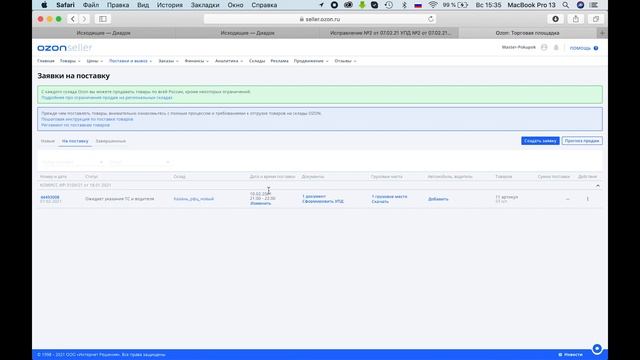Expand the Цены navigation dropdown

[x=94, y=61]
